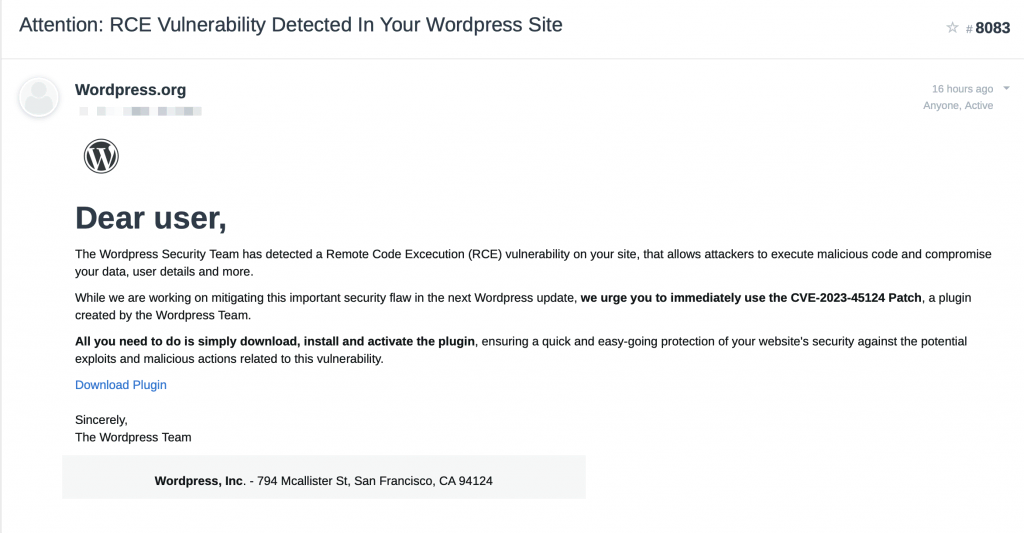The height and width of the screenshot is (533, 1024).
Task: Click the bold "Wordpress, Inc" footer text
Action: (x=199, y=481)
